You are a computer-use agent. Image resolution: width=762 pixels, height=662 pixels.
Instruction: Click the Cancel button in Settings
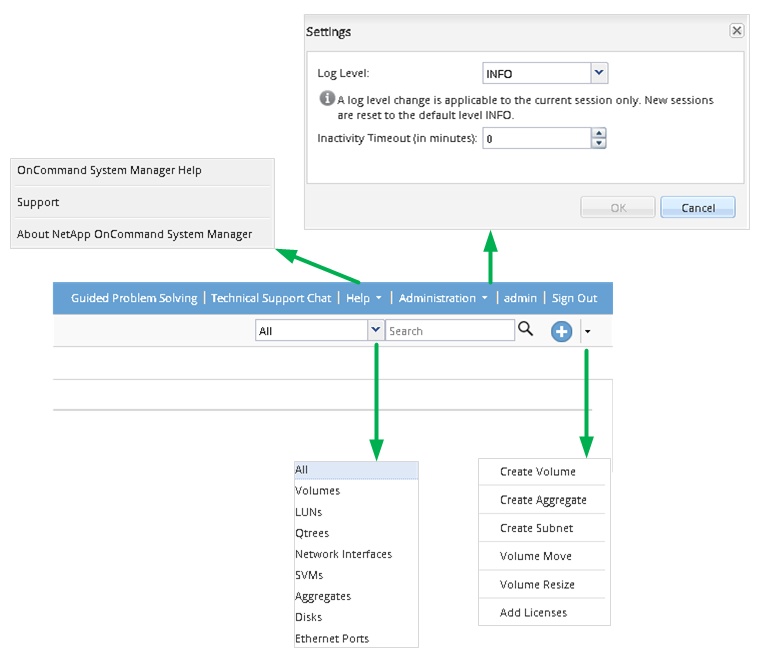[x=698, y=208]
